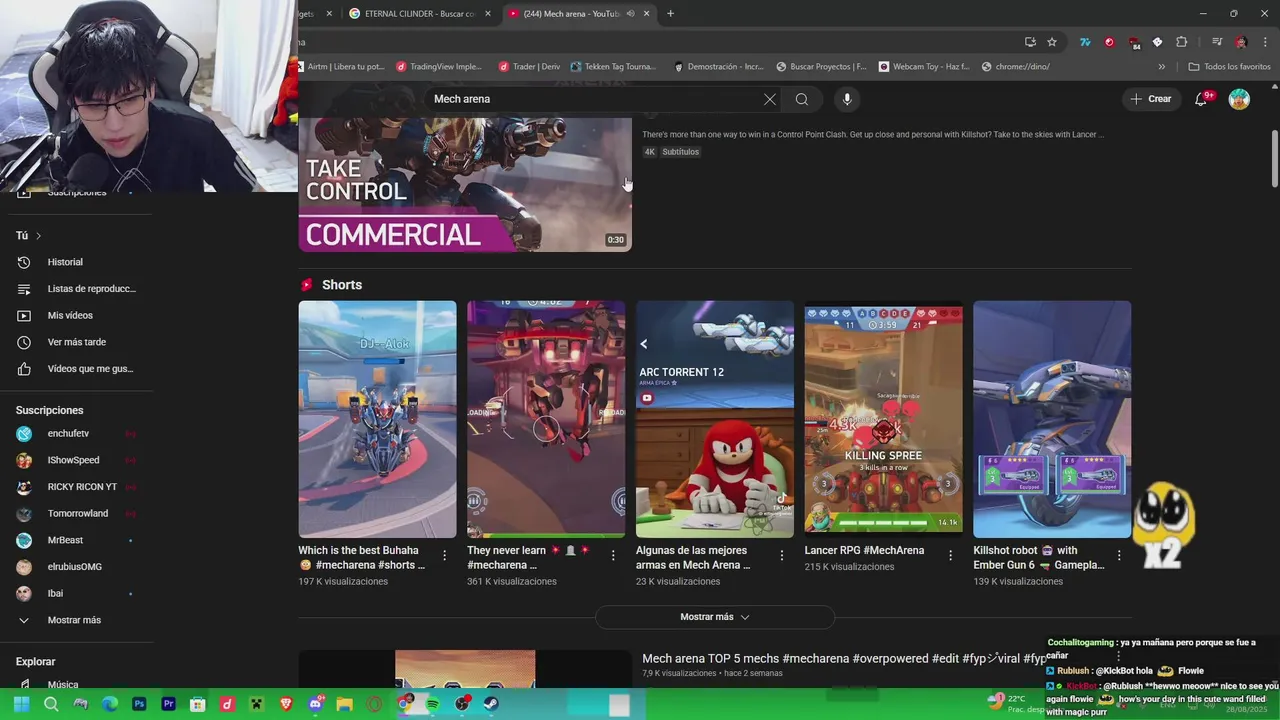Launch Premiere Pro from taskbar

point(168,704)
